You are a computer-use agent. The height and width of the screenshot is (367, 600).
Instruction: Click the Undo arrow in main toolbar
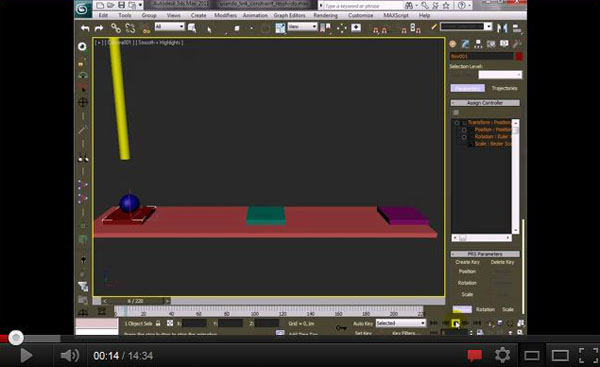(85, 28)
